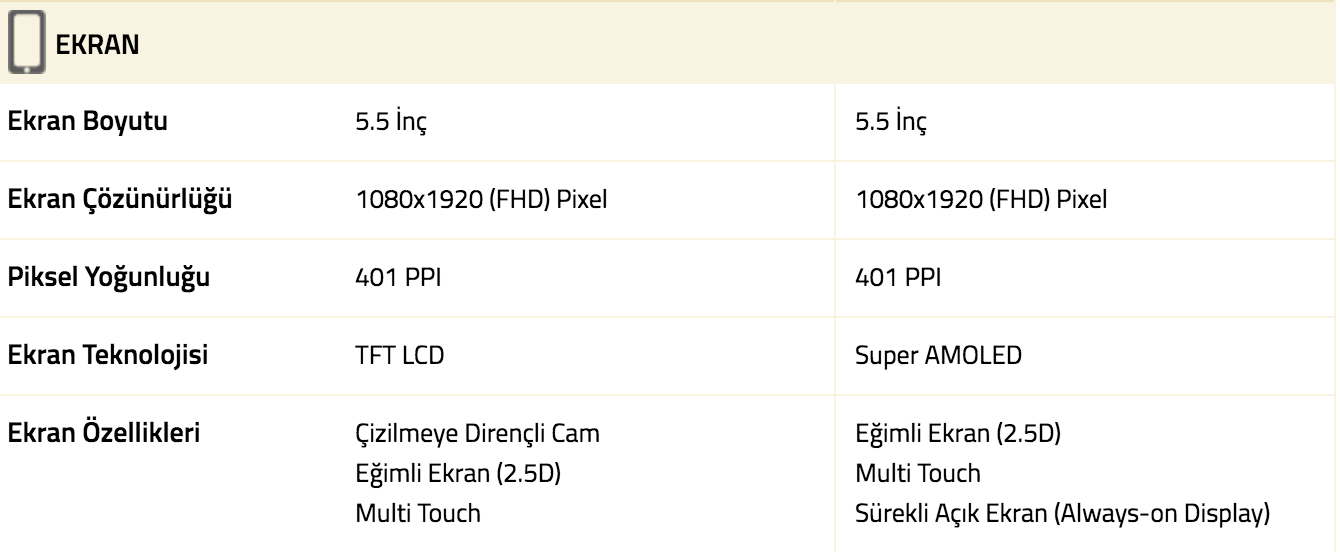
Task: Click second phone's 1080x1920 resolution
Action: click(981, 199)
